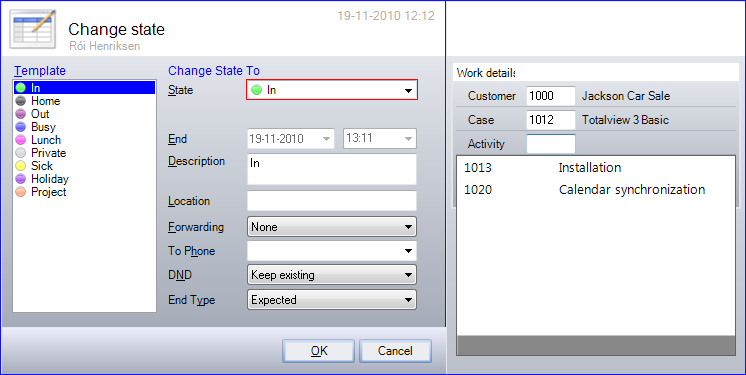Click the Change state table-and-pencil icon
Viewport: 746px width, 375px height.
pos(33,29)
